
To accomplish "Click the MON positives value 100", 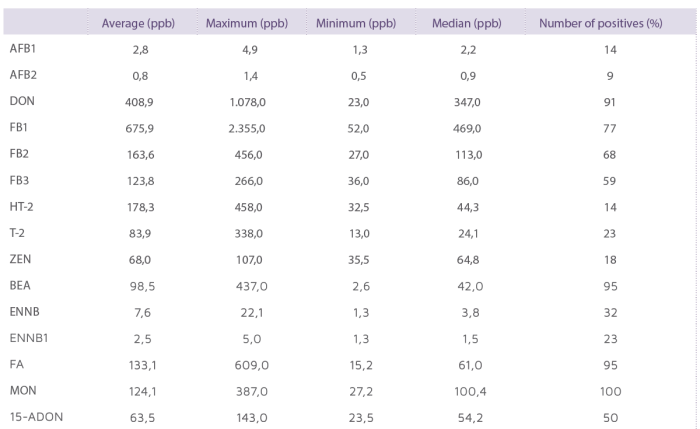I will (x=610, y=392).
